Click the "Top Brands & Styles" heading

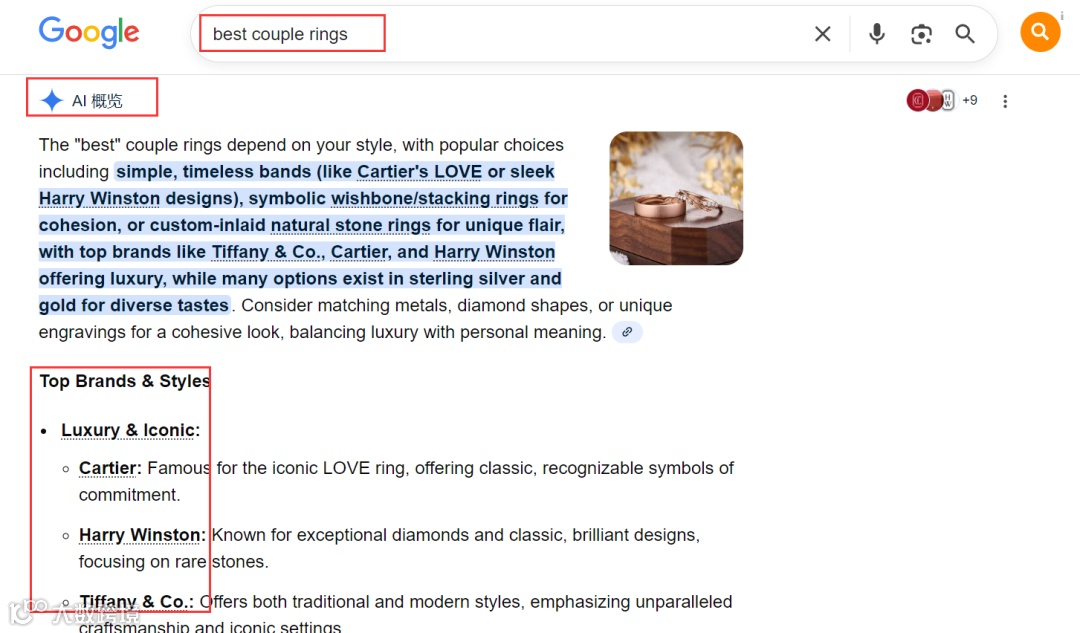pyautogui.click(x=125, y=381)
